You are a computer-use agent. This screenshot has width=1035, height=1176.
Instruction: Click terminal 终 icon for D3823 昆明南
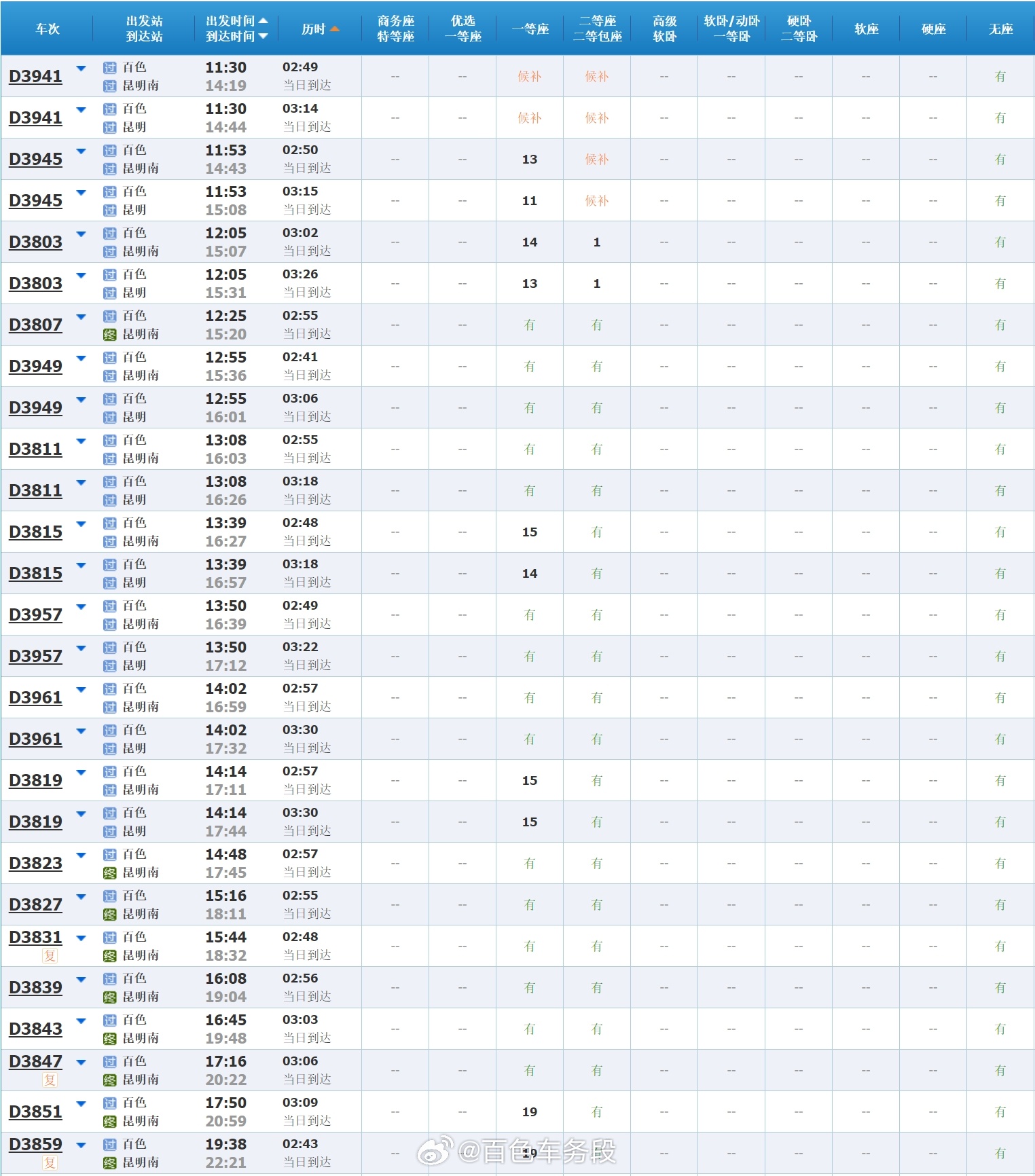point(110,873)
